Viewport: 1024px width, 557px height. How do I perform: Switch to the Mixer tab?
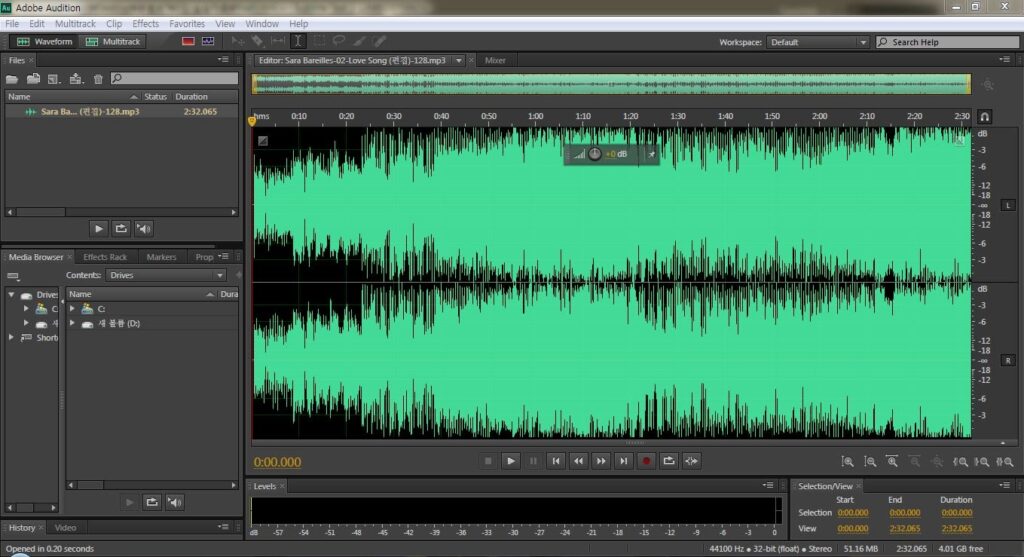coord(495,60)
